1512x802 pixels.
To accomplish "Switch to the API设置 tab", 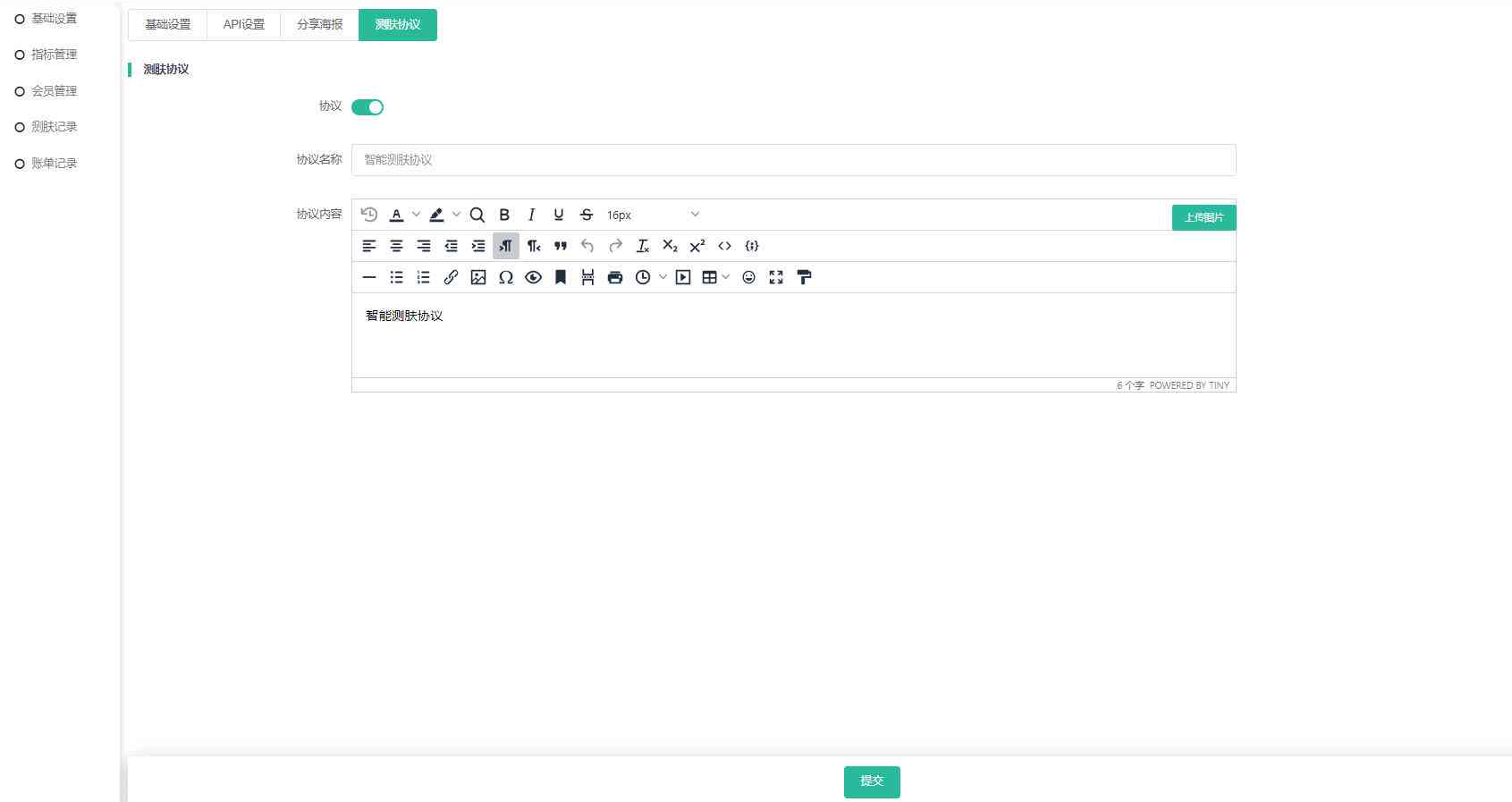I will click(244, 24).
